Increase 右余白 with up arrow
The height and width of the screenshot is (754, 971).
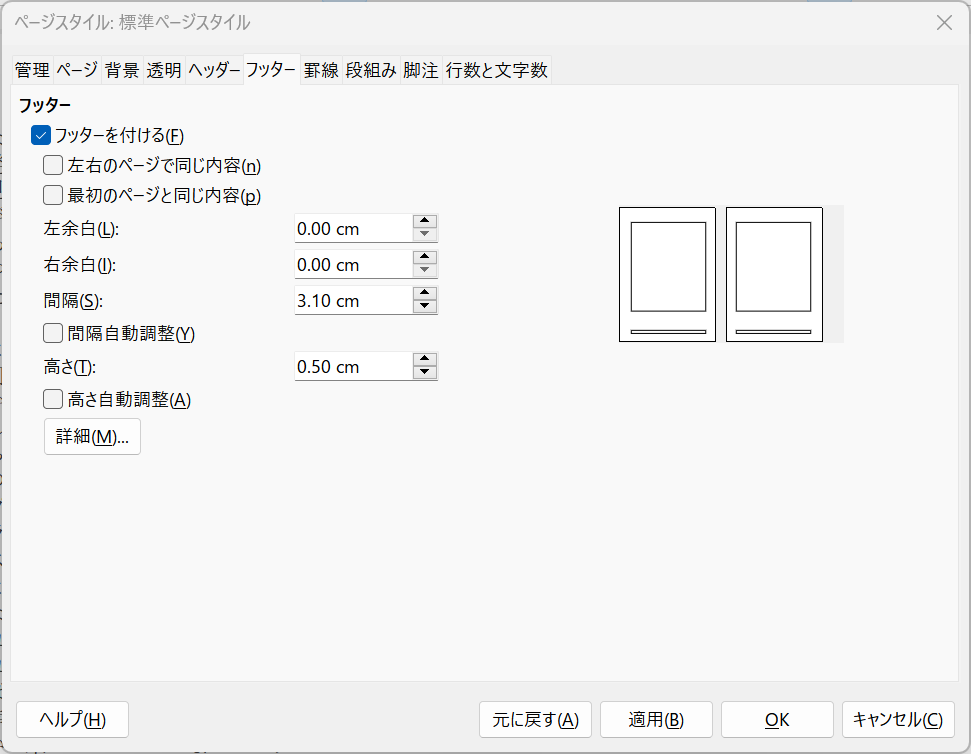tap(425, 258)
